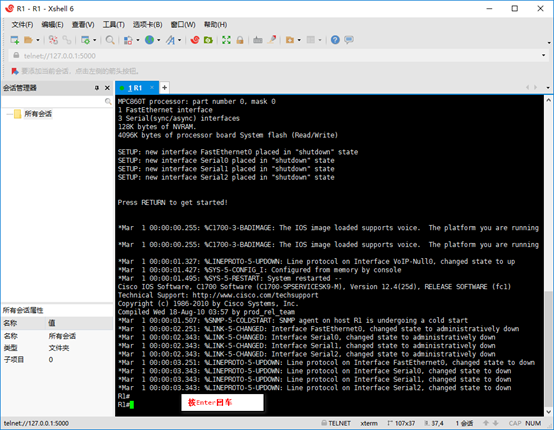The image size is (554, 430).
Task: Open the 窗口(W) menu
Action: tap(183, 25)
